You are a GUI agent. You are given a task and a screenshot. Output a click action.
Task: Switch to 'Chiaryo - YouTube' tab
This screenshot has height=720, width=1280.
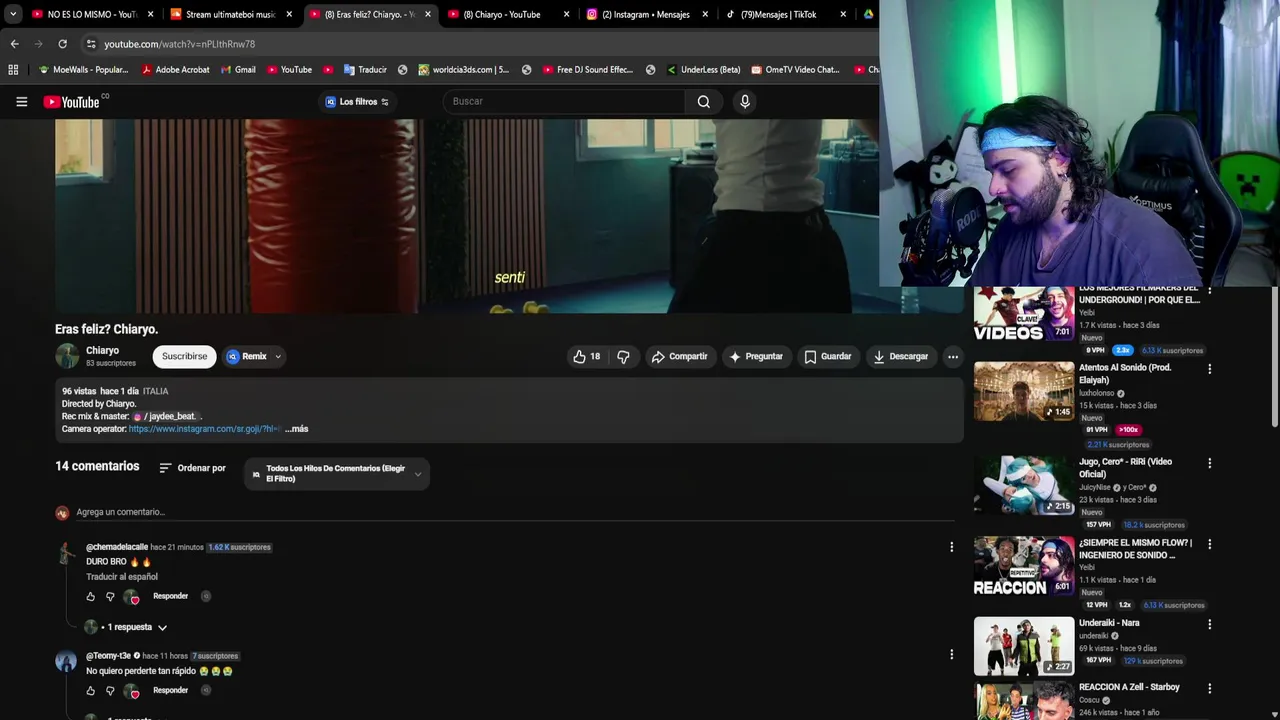509,14
